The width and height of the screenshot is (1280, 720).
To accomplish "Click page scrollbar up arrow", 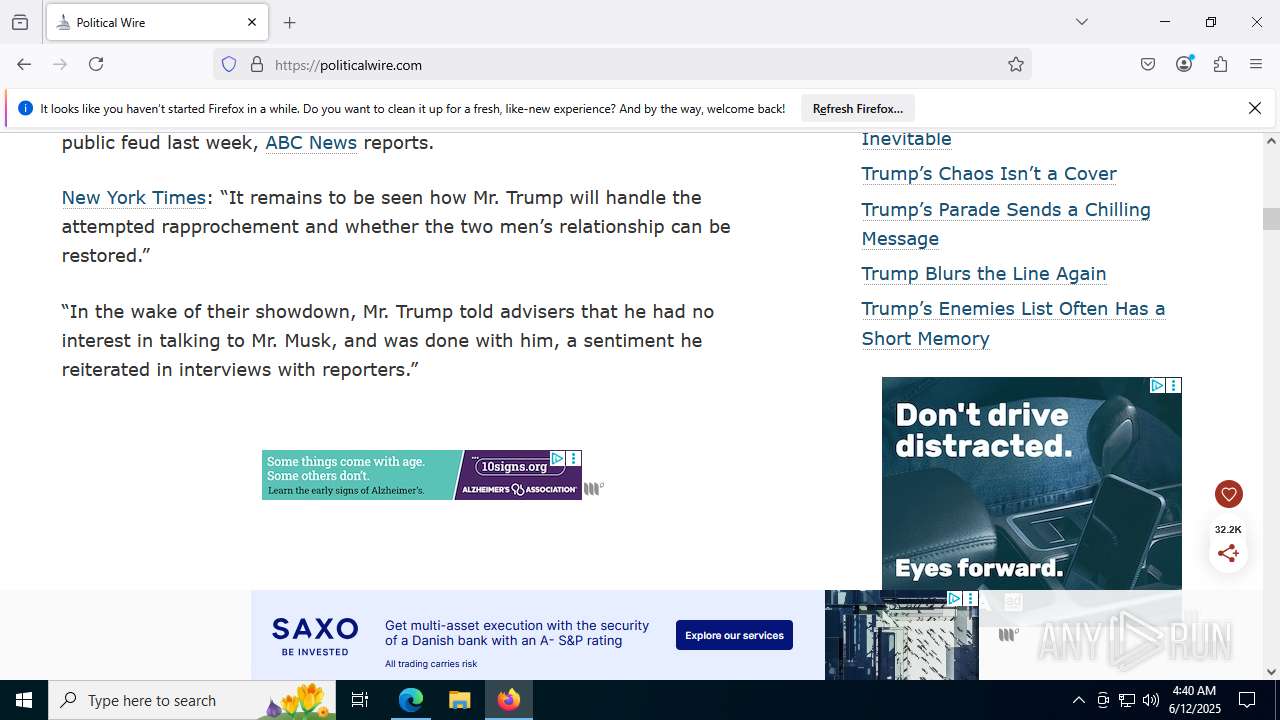I will coord(1271,141).
